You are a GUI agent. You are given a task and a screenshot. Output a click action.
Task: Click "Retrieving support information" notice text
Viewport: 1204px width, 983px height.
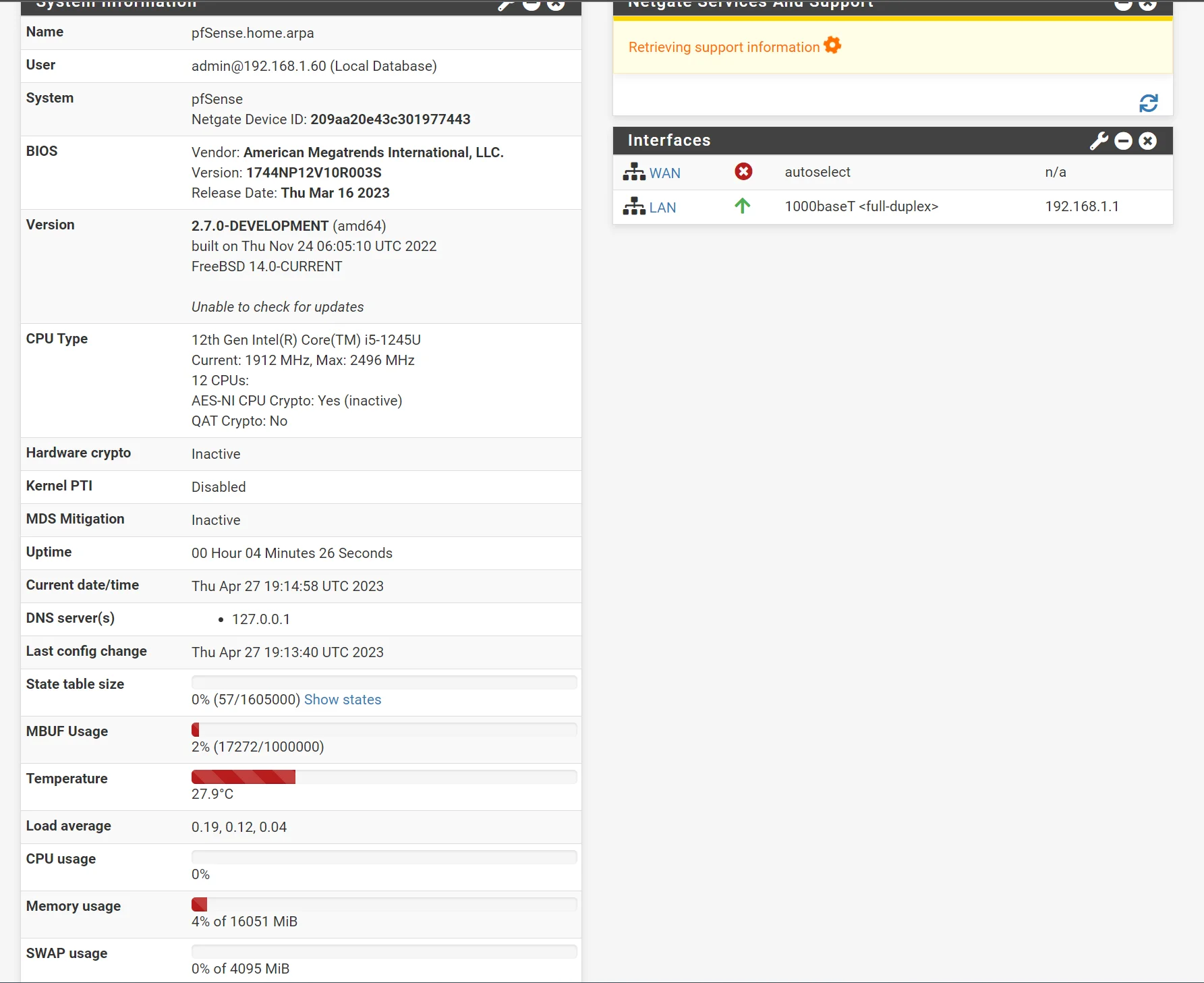point(724,47)
